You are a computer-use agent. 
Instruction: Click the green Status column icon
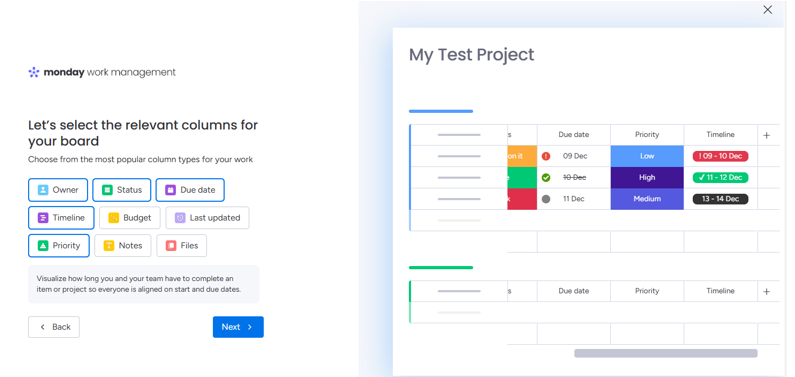point(107,190)
